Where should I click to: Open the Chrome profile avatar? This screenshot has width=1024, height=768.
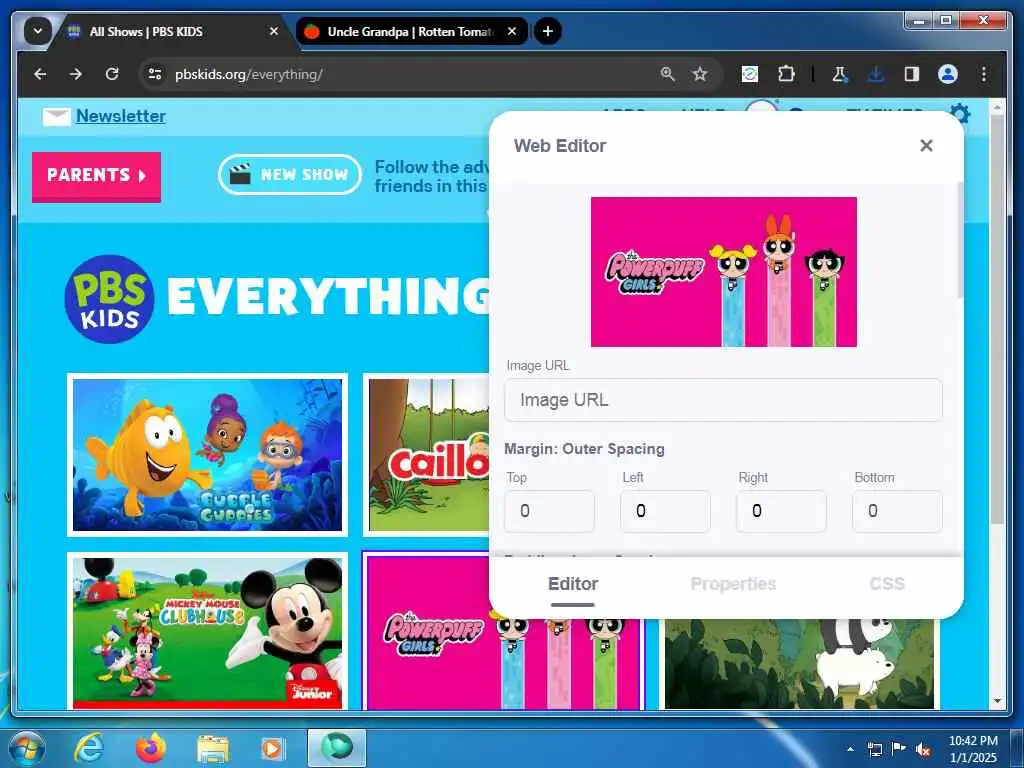tap(948, 74)
